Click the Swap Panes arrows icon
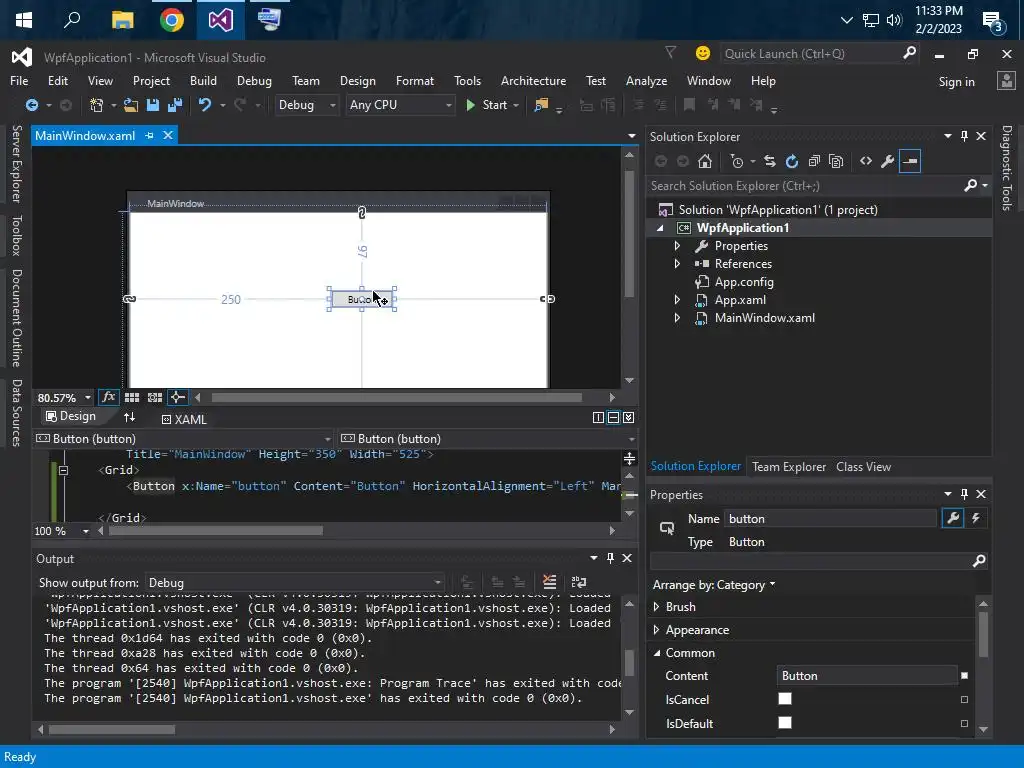The image size is (1024, 768). [x=129, y=417]
